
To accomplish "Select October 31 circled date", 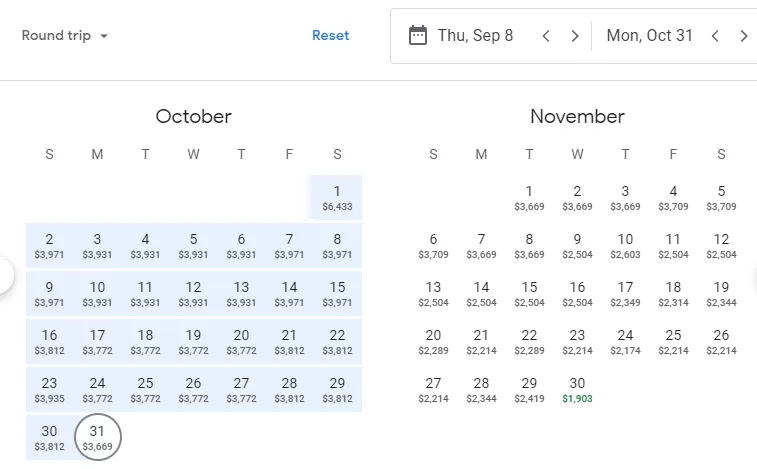I will click(98, 437).
